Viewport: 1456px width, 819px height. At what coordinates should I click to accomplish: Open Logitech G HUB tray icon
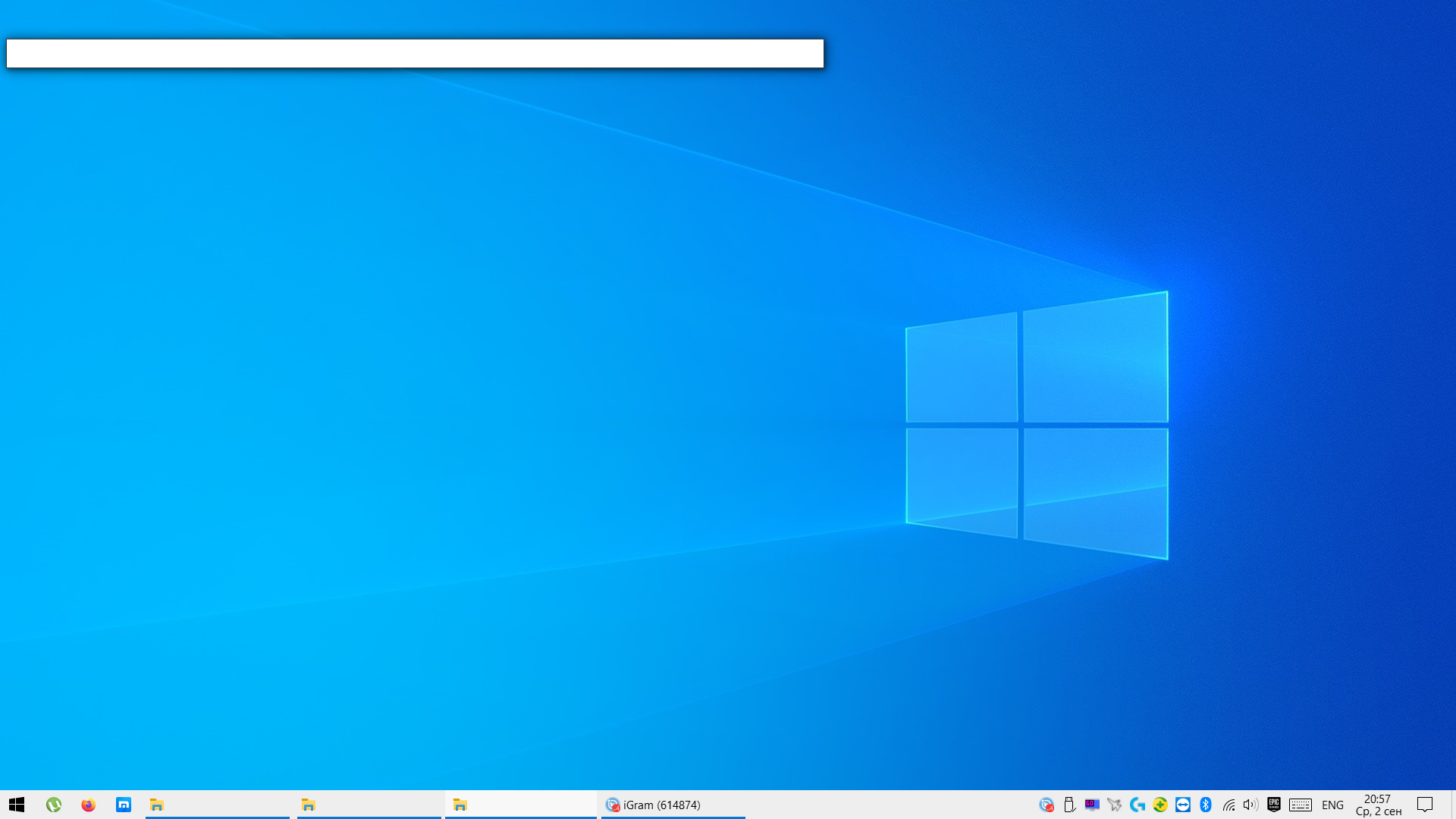[x=1137, y=805]
